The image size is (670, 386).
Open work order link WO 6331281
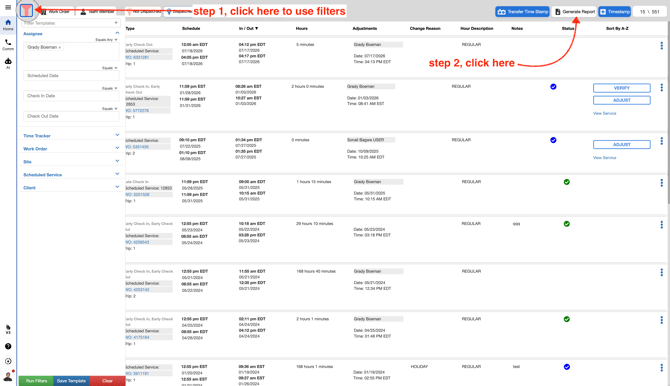click(x=137, y=57)
